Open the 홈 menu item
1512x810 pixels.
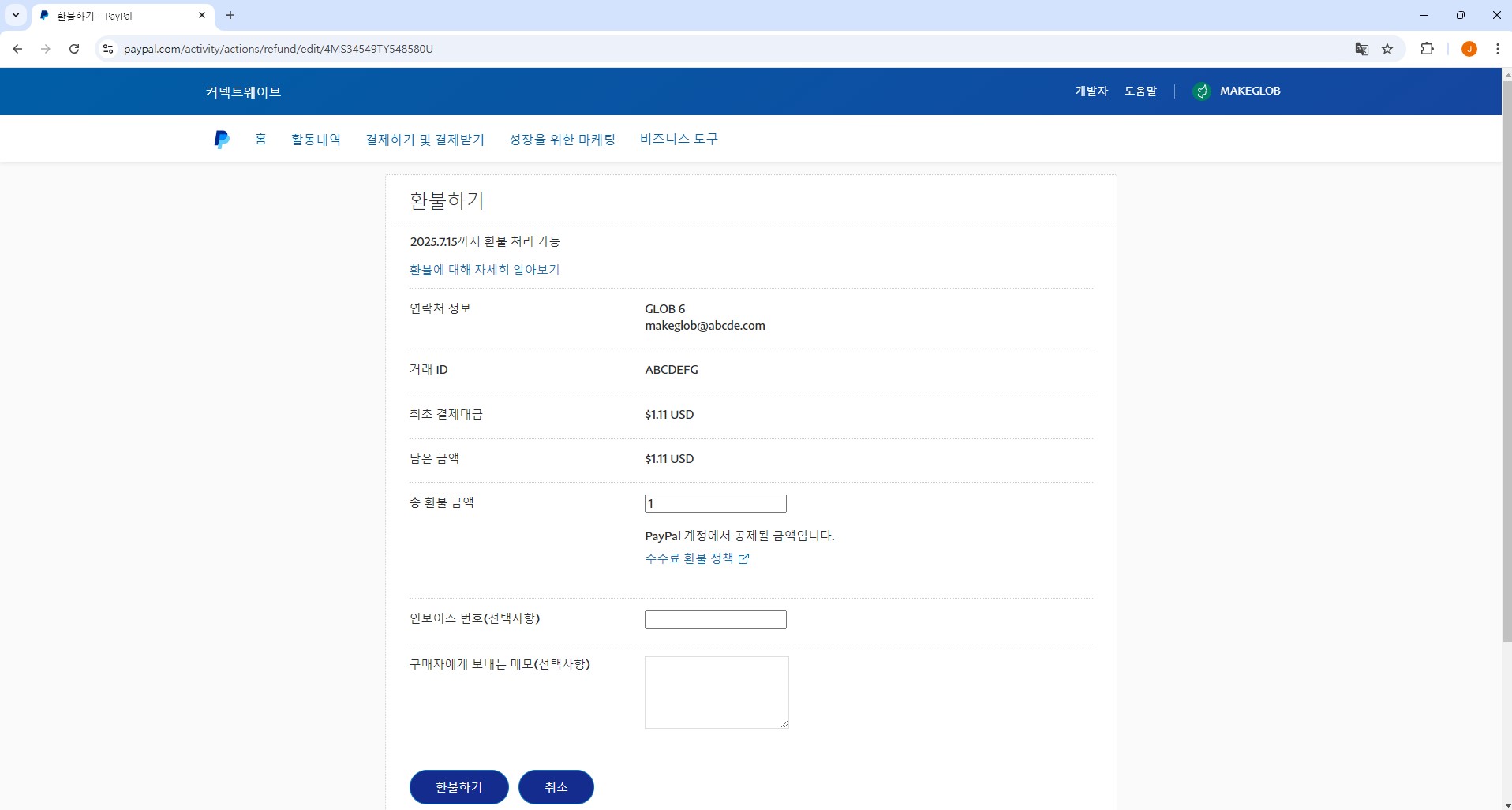coord(260,139)
